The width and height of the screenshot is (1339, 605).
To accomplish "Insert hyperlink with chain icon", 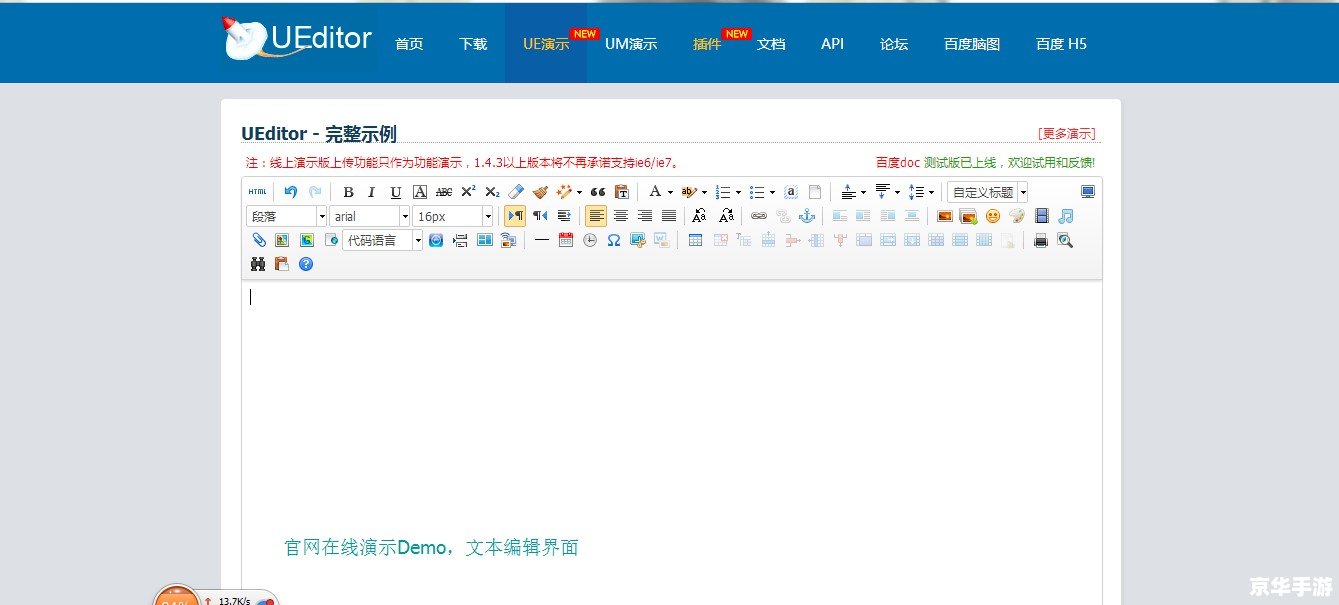I will [759, 216].
